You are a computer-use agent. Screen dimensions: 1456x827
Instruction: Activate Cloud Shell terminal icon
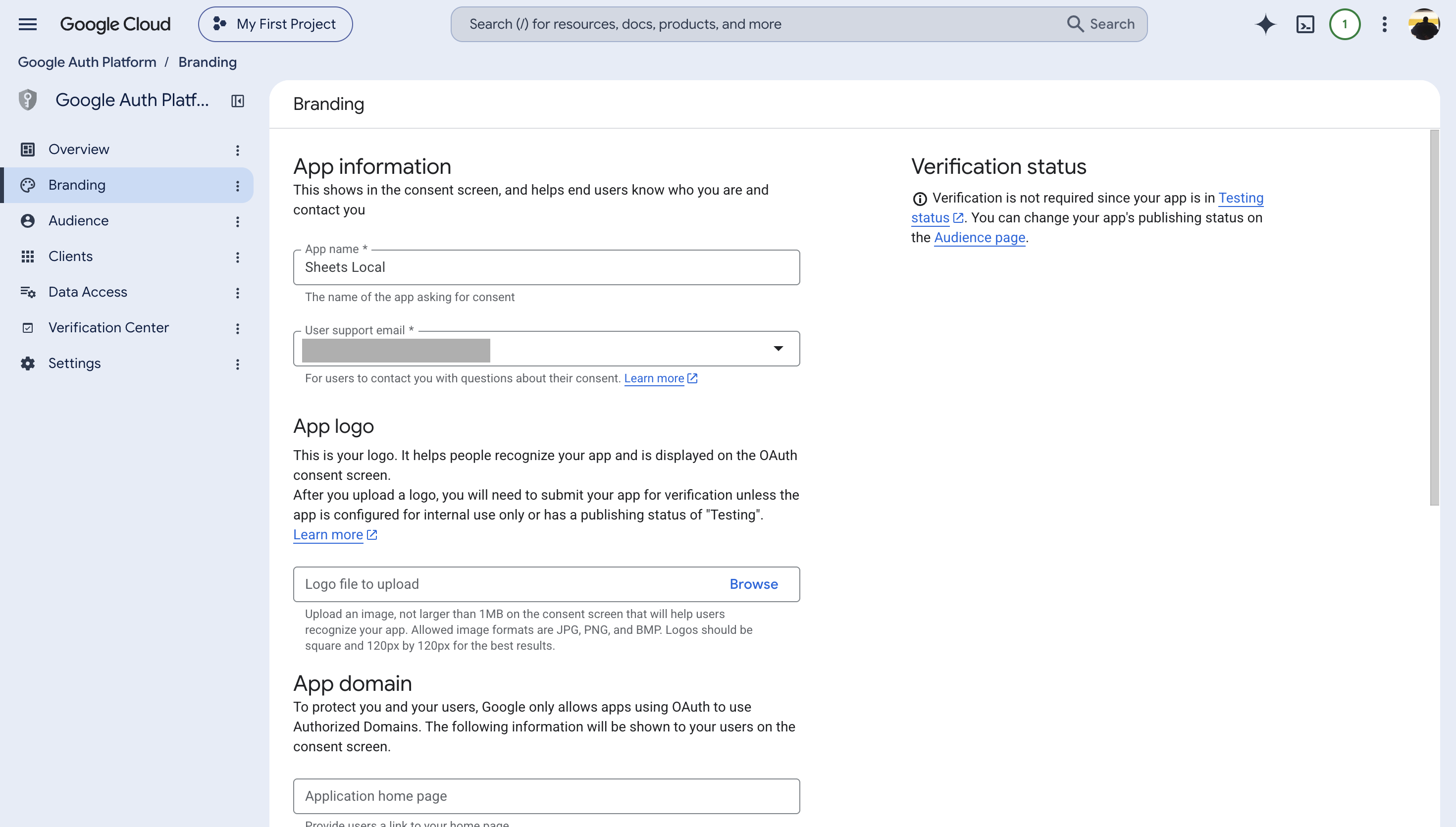[x=1305, y=24]
